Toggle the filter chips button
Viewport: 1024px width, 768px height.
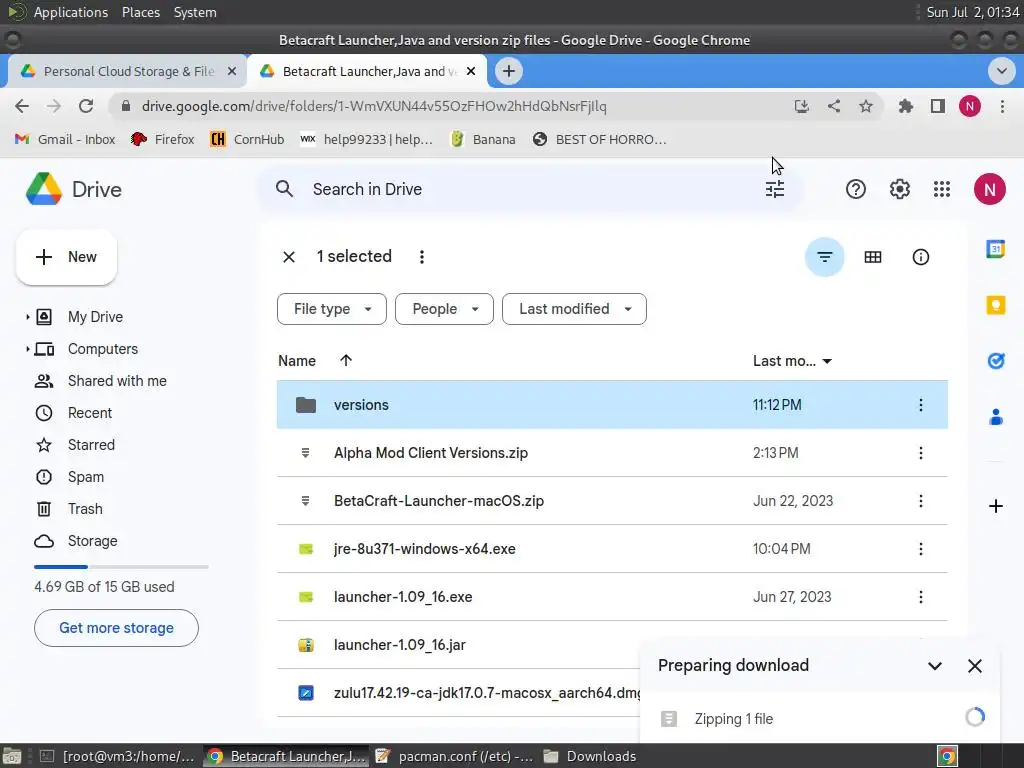point(824,257)
